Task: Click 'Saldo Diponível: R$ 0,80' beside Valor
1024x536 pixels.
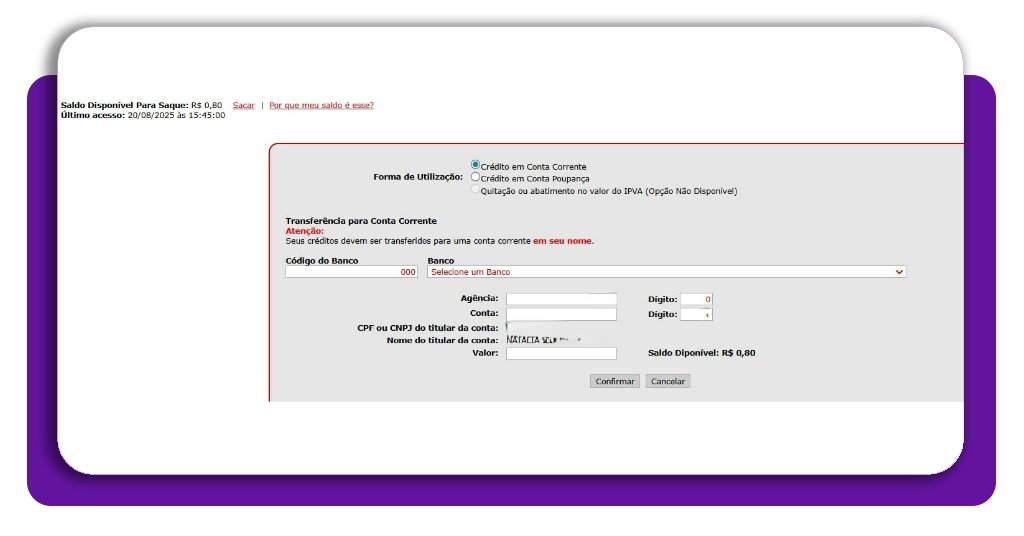Action: point(701,353)
